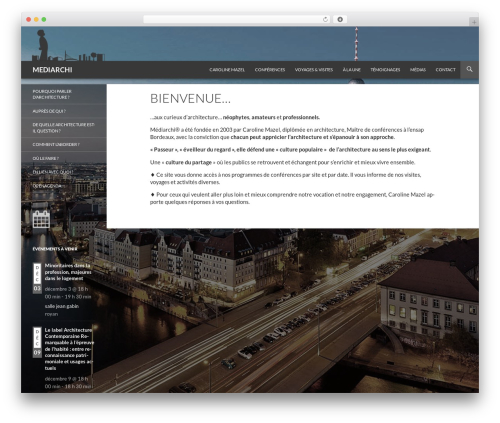Open "Auprès de qui ?" sidebar link
Screen dimensions: 500x423
49,111
